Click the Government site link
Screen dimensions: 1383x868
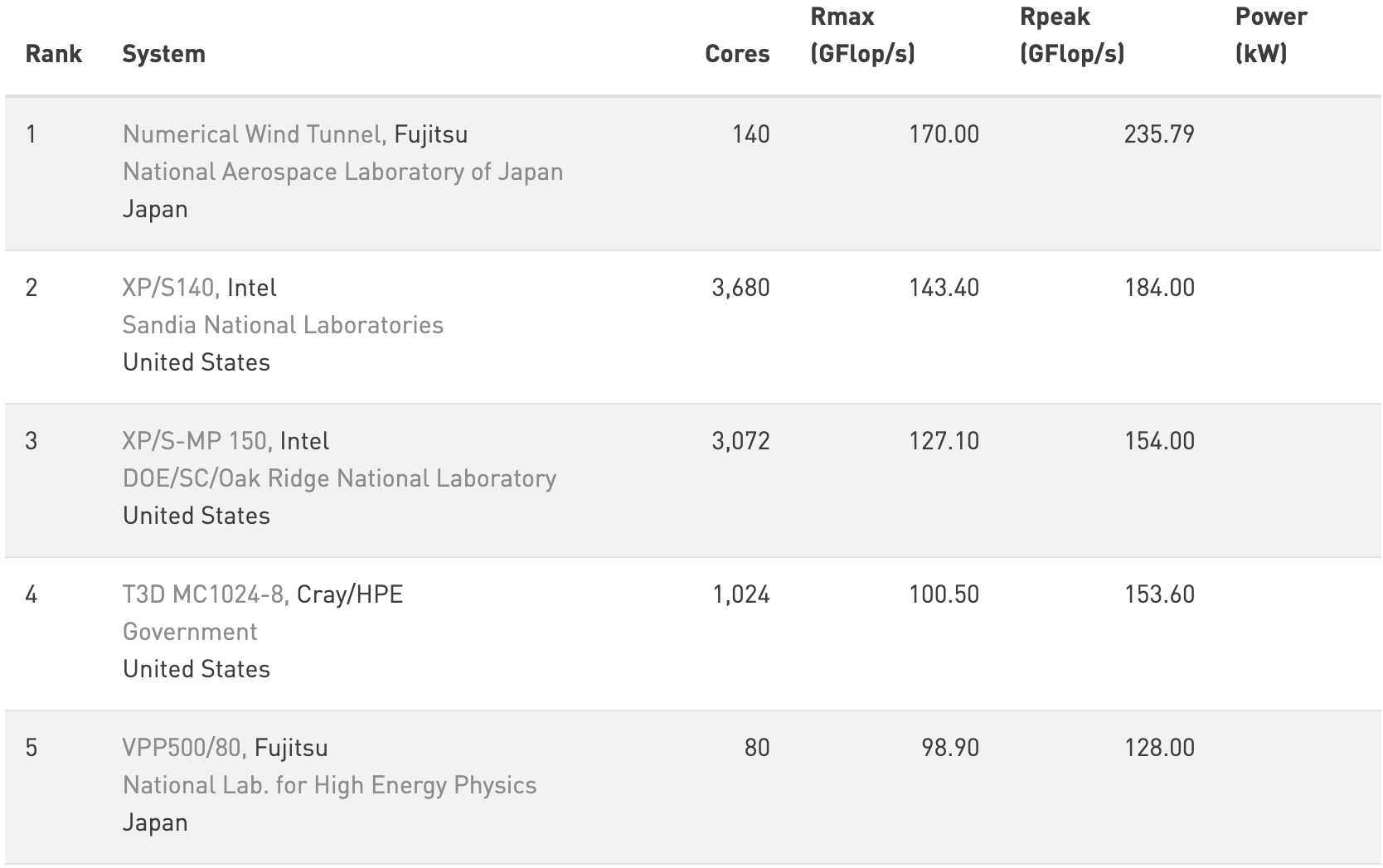pyautogui.click(x=190, y=632)
